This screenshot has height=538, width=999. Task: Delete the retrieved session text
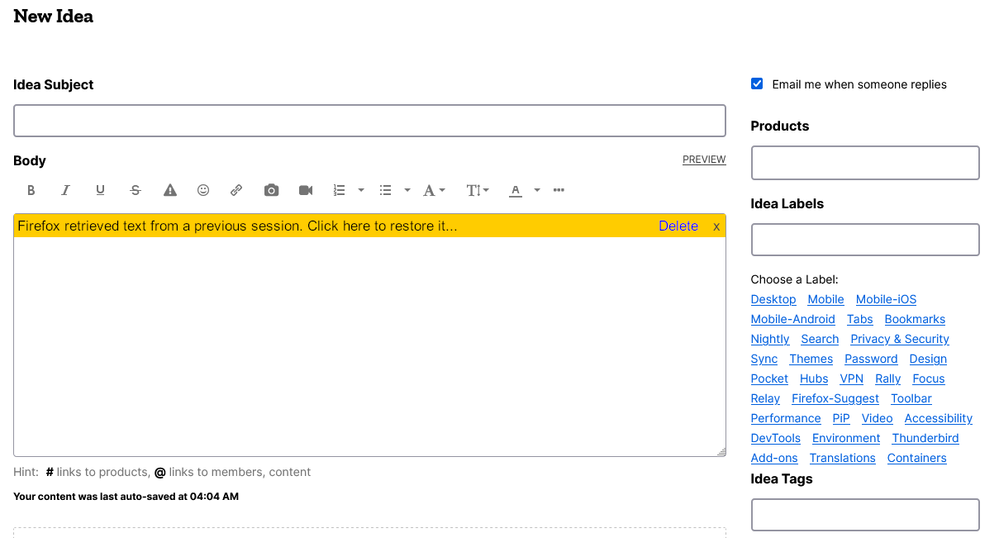tap(678, 226)
